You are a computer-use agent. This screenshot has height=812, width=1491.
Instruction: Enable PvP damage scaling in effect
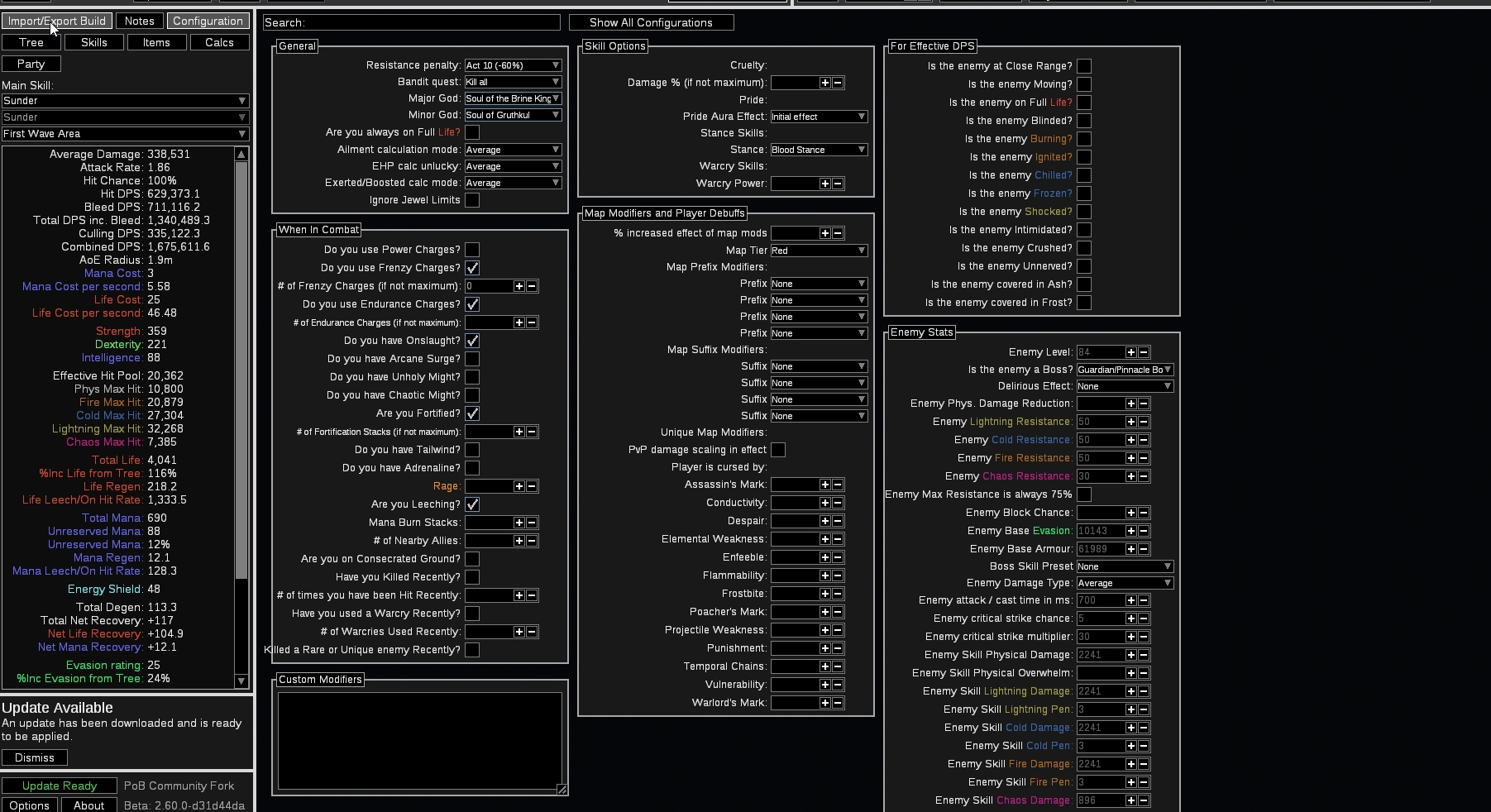click(x=778, y=450)
